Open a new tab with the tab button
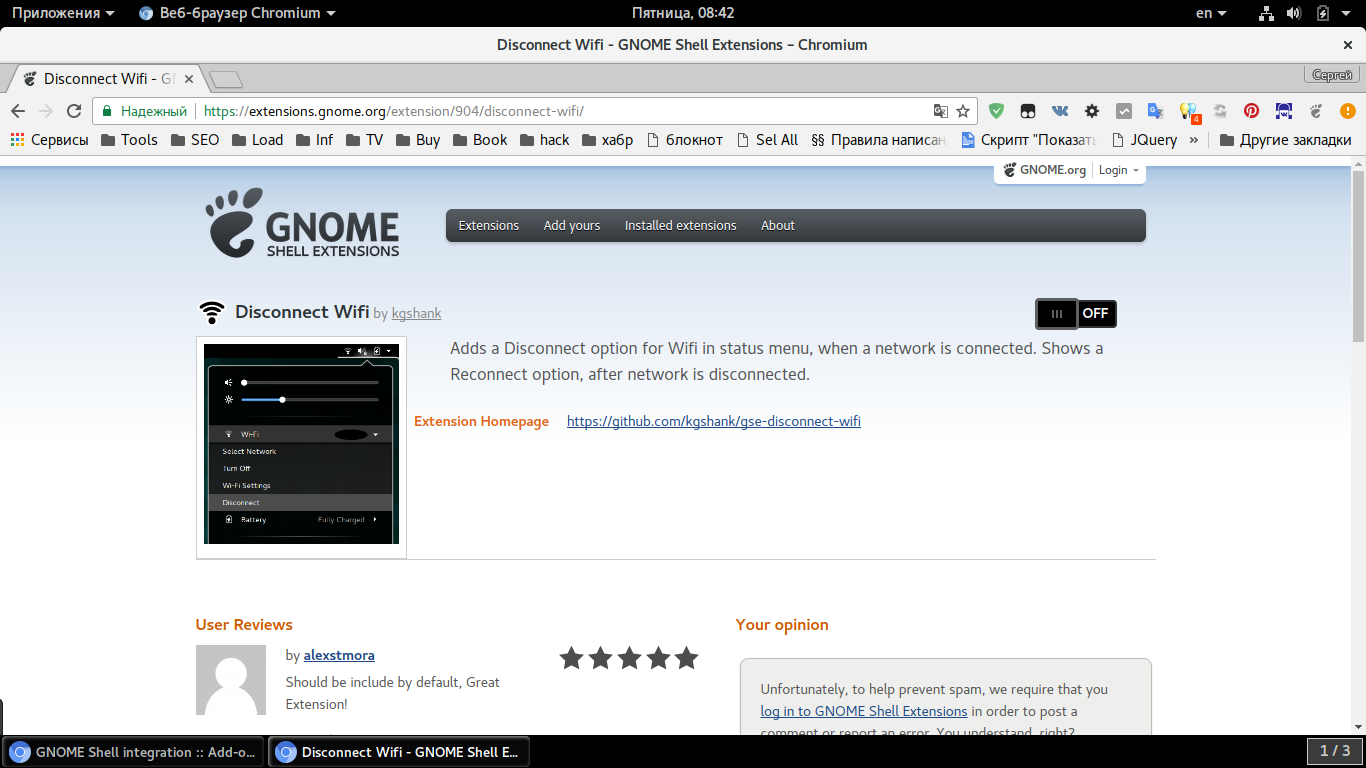 [x=225, y=79]
